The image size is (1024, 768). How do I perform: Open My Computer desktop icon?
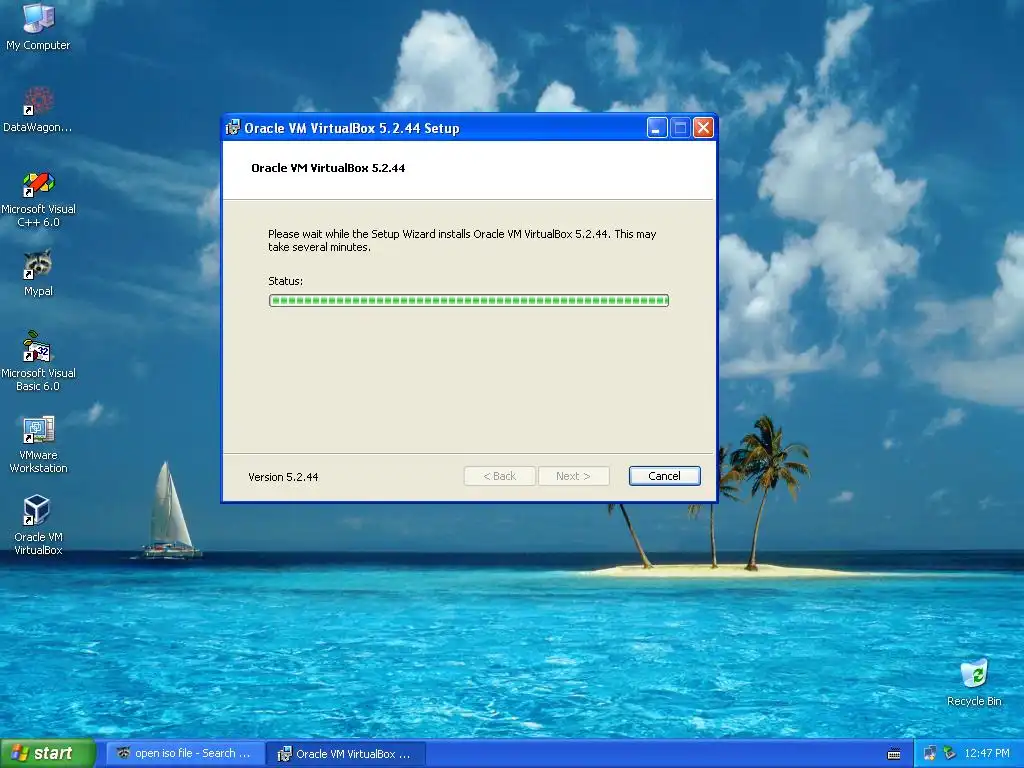[x=38, y=26]
